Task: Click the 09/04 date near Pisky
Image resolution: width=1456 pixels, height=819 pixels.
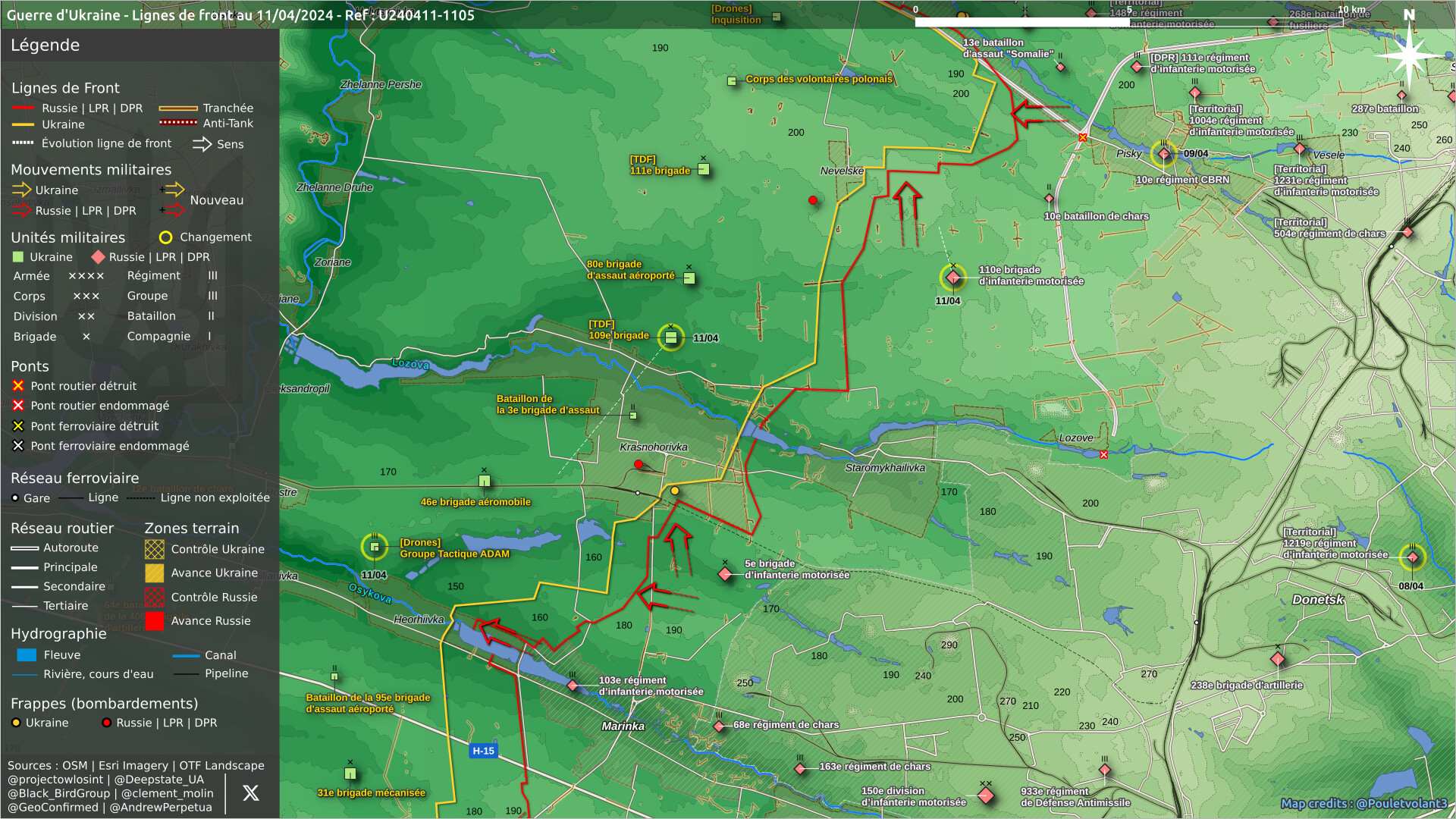Action: click(1196, 154)
